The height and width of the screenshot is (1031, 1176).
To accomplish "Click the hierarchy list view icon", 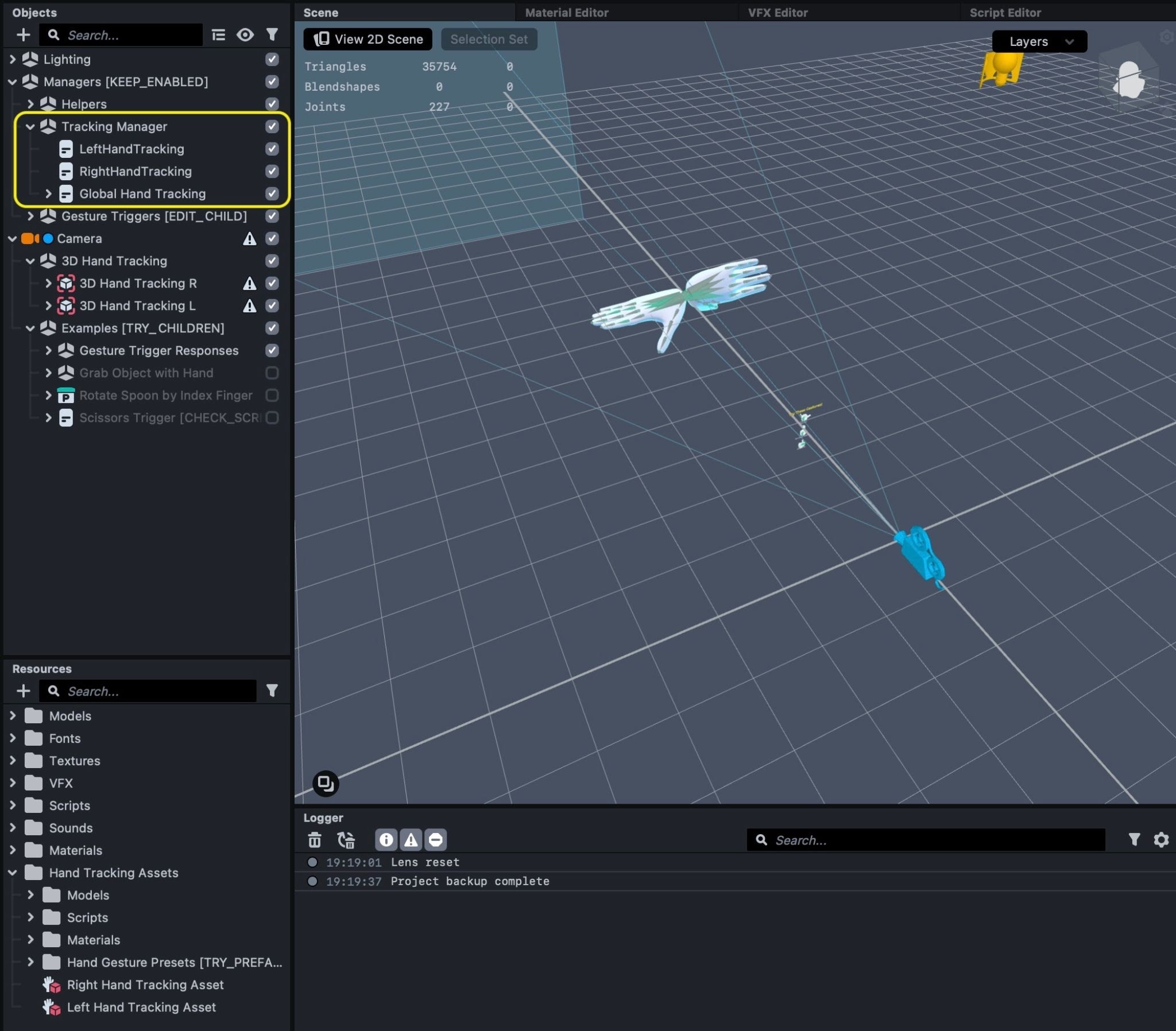I will tap(218, 35).
